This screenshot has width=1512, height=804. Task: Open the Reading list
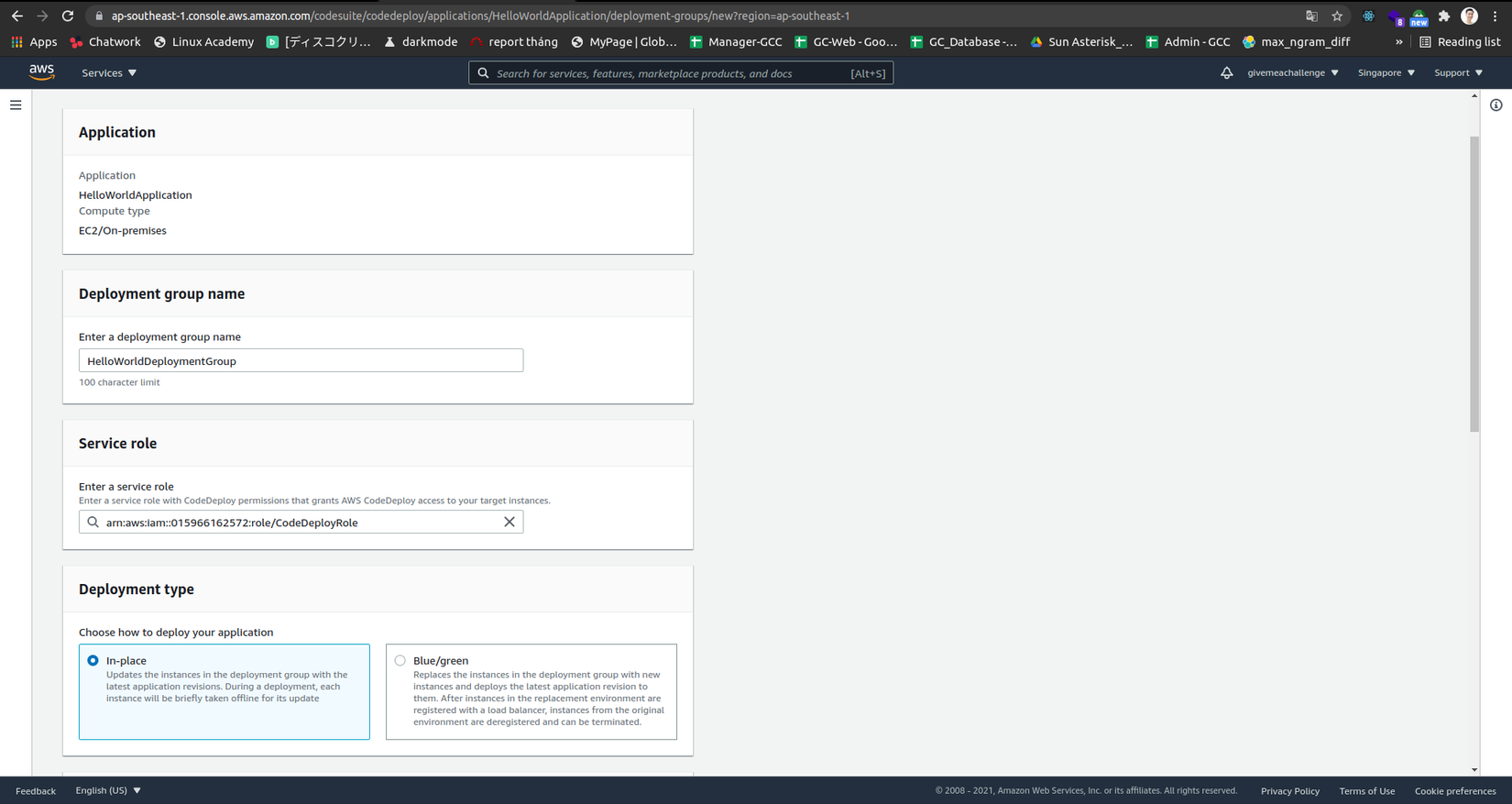coord(1460,41)
